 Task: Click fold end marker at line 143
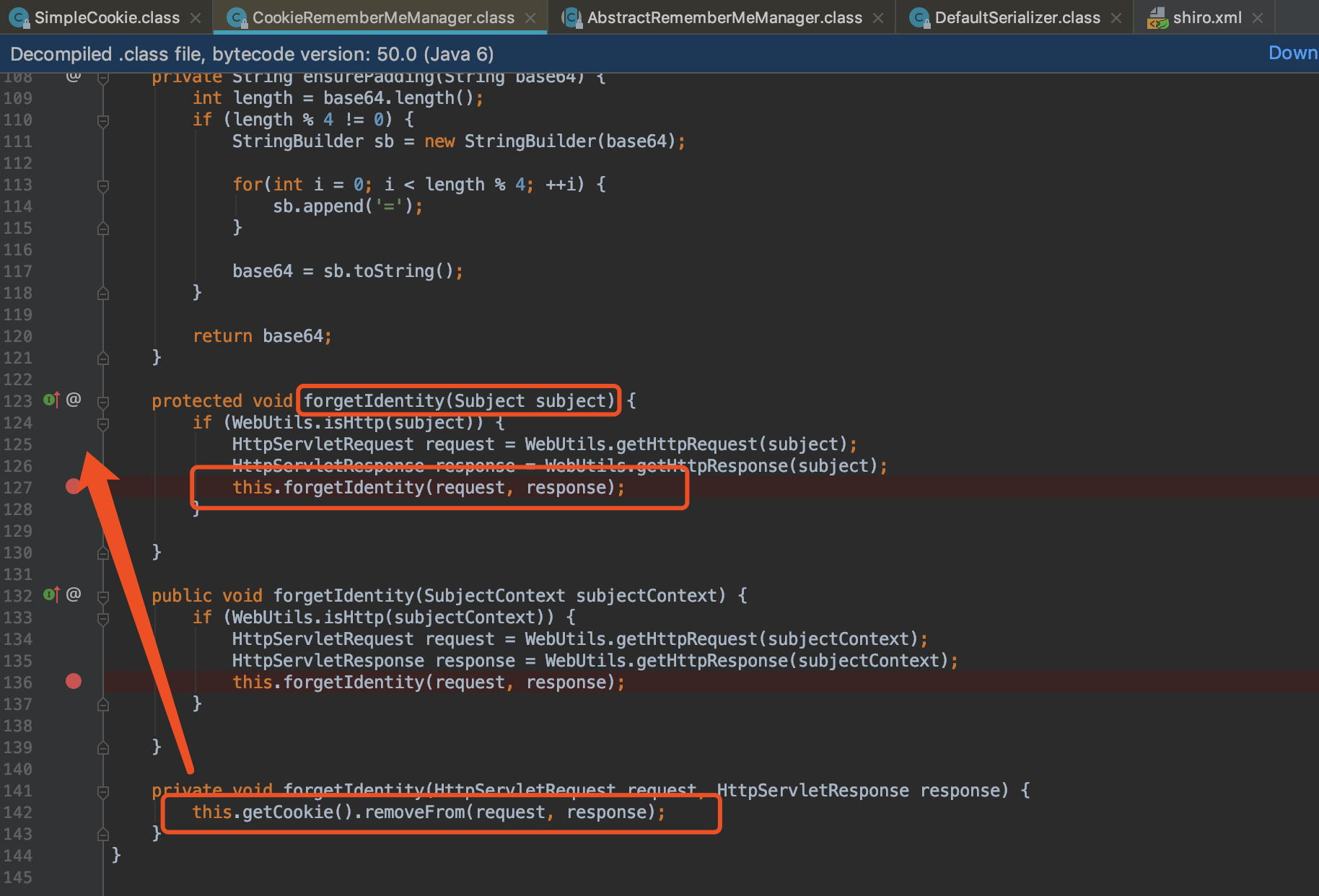pos(103,835)
